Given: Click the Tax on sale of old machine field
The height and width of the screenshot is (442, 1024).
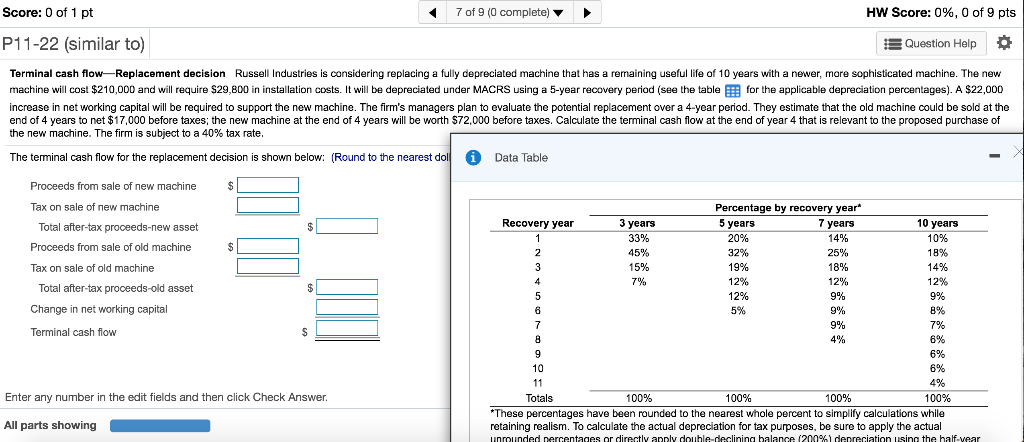Looking at the screenshot, I should coord(268,266).
